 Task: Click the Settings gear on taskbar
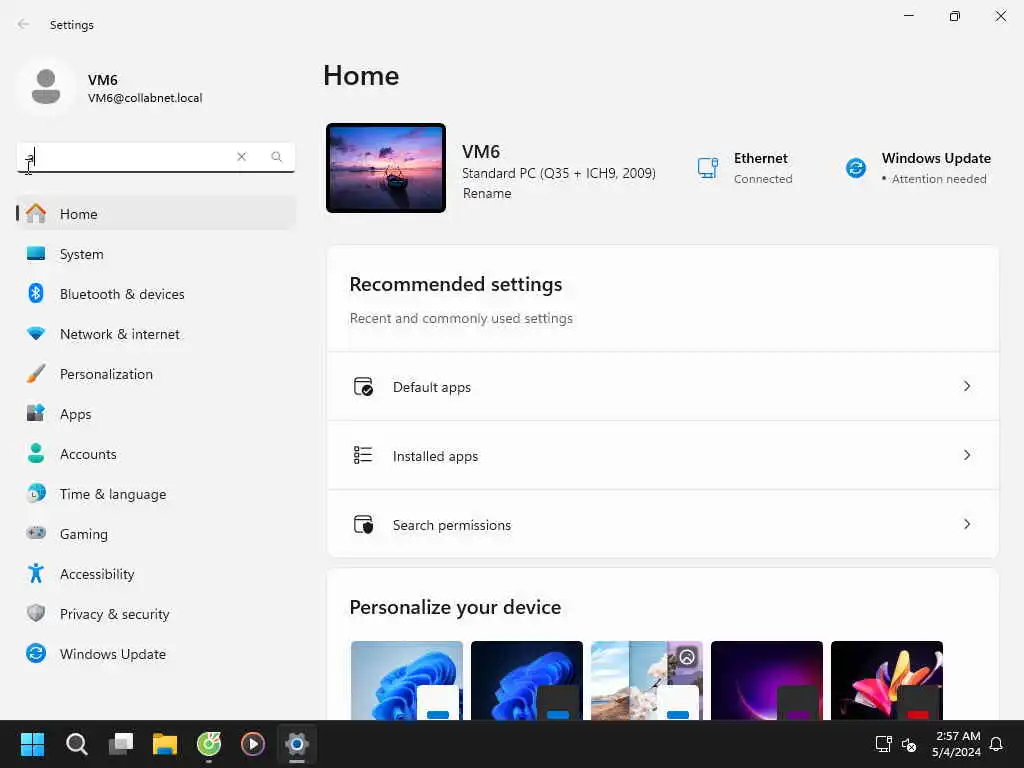(x=296, y=744)
